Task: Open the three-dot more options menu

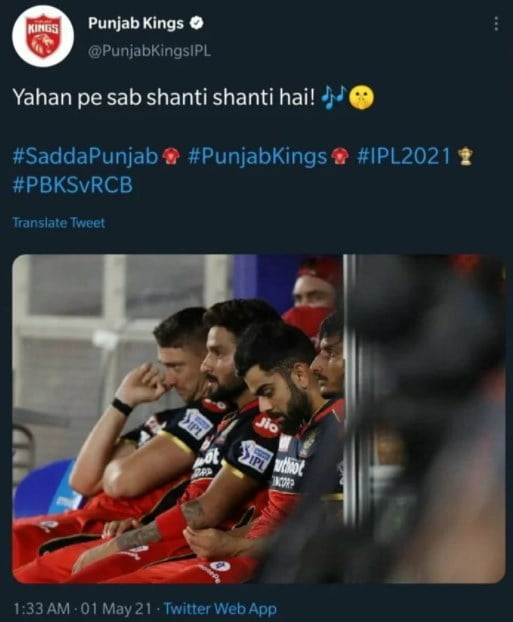Action: coord(496,24)
